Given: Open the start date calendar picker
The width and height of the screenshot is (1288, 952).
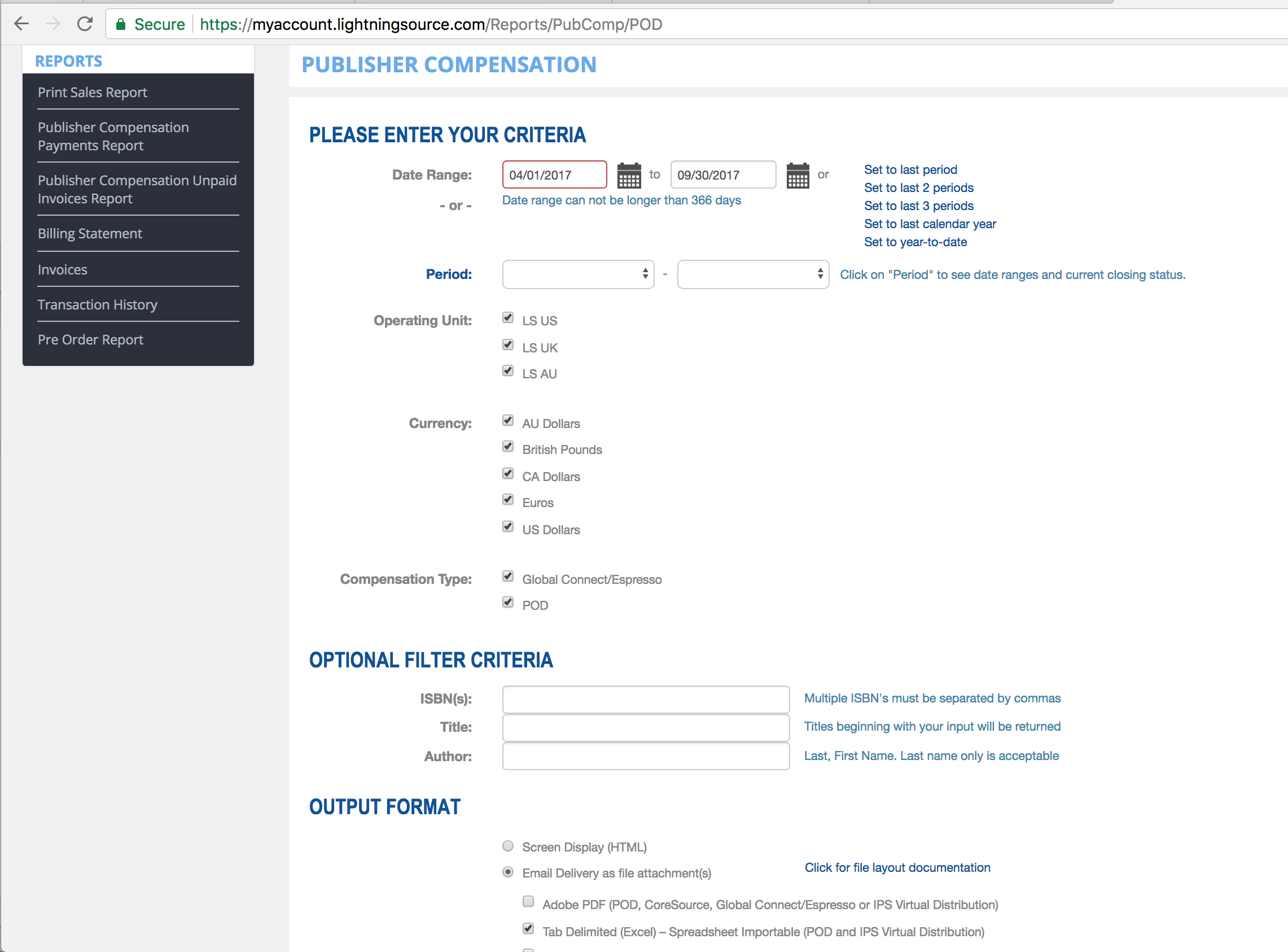Looking at the screenshot, I should [628, 175].
